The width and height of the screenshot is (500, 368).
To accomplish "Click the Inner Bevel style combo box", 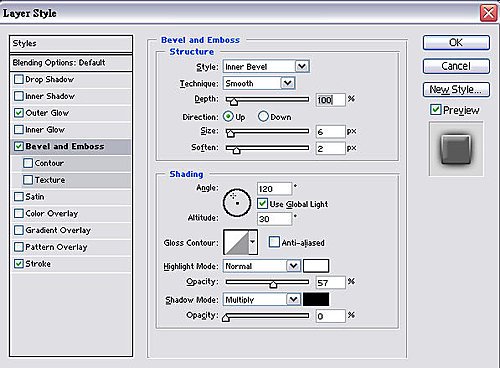I will 266,66.
